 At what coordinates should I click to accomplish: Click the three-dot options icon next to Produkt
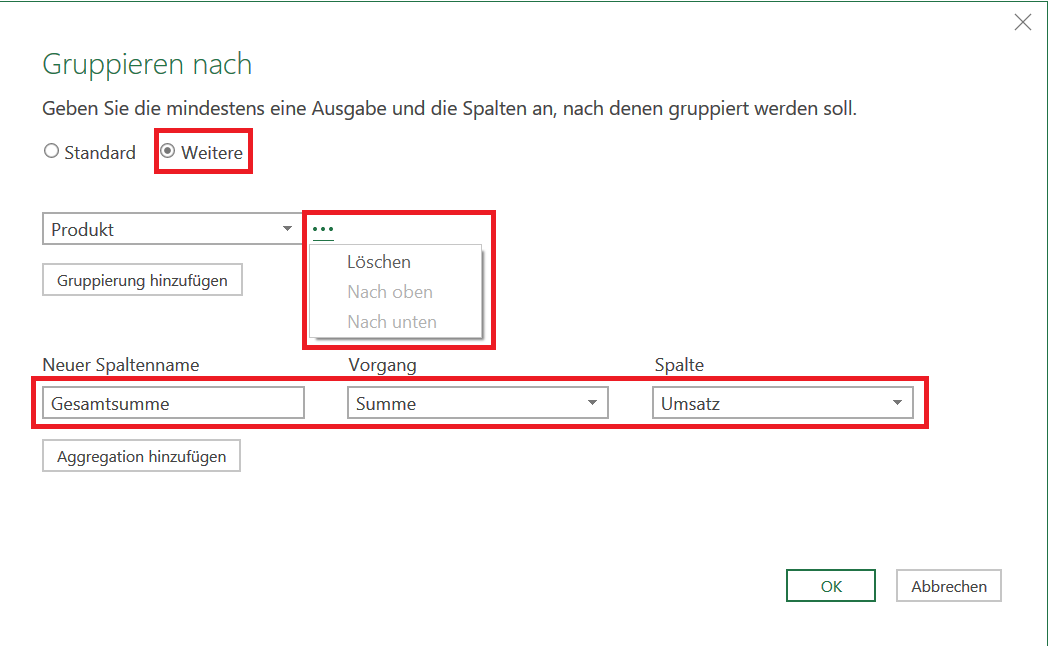(323, 229)
